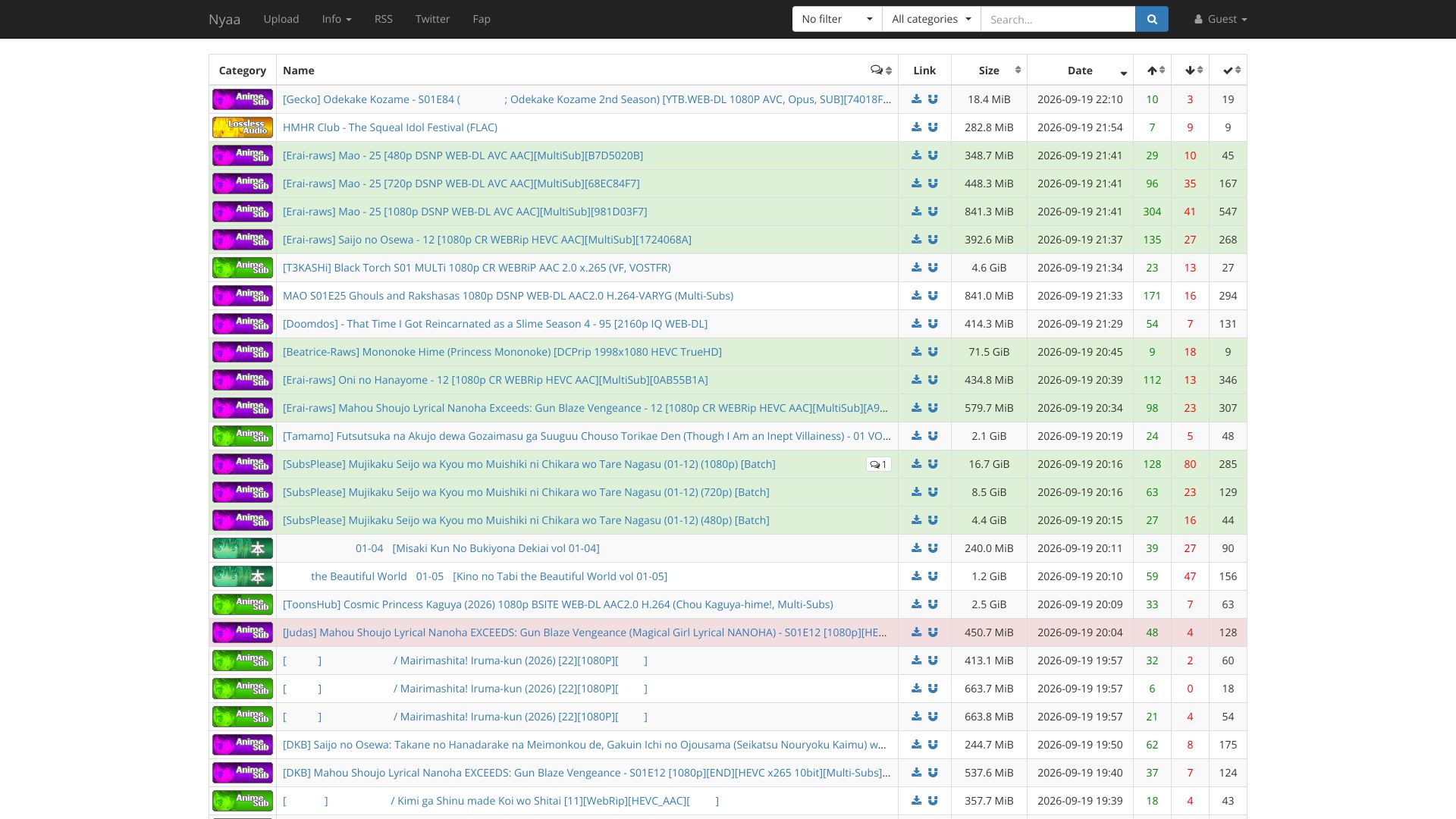Click the date 2026-09-19 22:10
Image resolution: width=1456 pixels, height=819 pixels.
(x=1080, y=99)
